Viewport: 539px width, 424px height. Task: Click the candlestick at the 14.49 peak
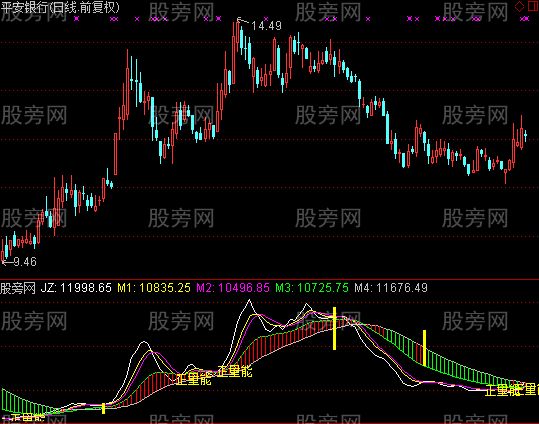coord(238,35)
